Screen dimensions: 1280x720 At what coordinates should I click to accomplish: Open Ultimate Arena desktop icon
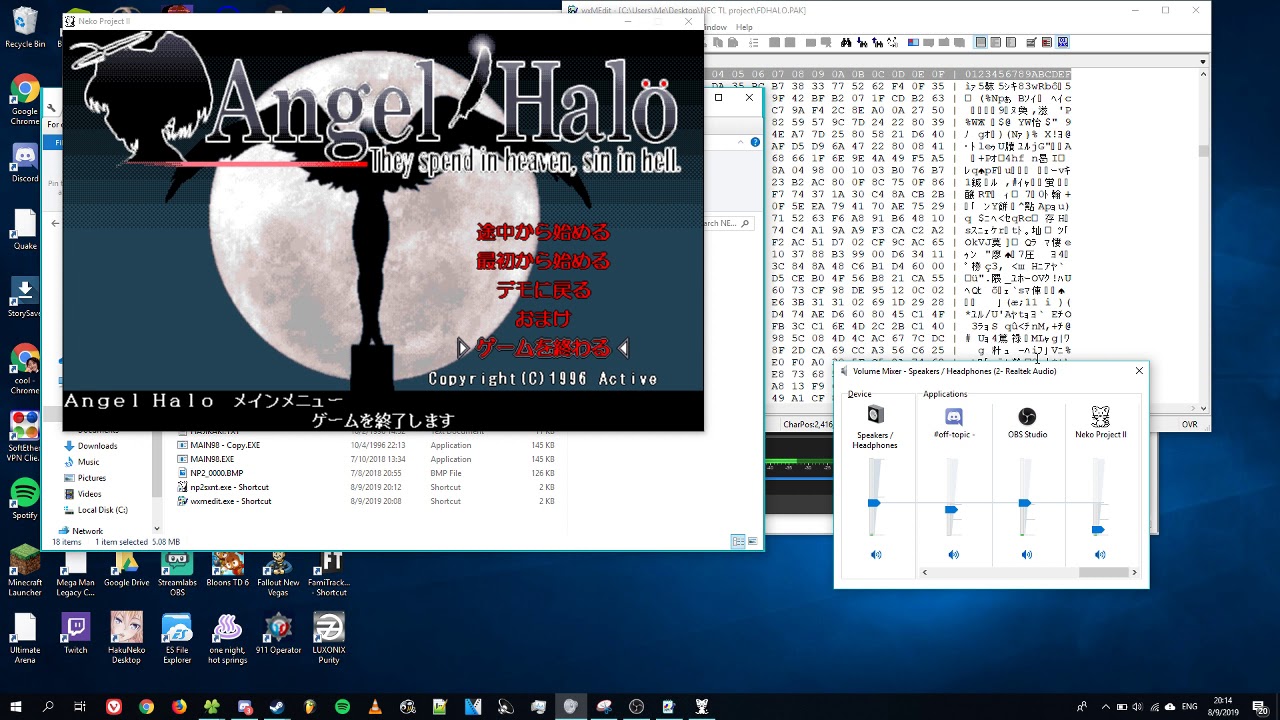pos(25,639)
